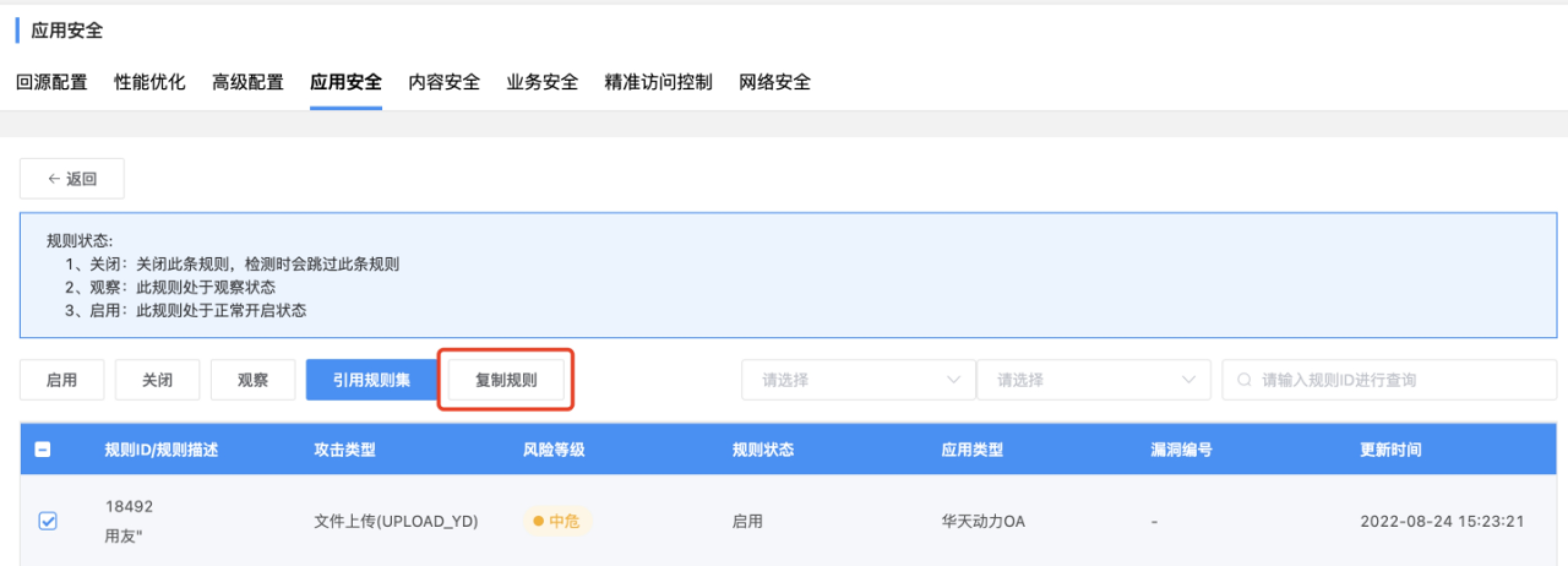
Task: Click the 启用 status cell in the table row
Action: pyautogui.click(x=747, y=521)
